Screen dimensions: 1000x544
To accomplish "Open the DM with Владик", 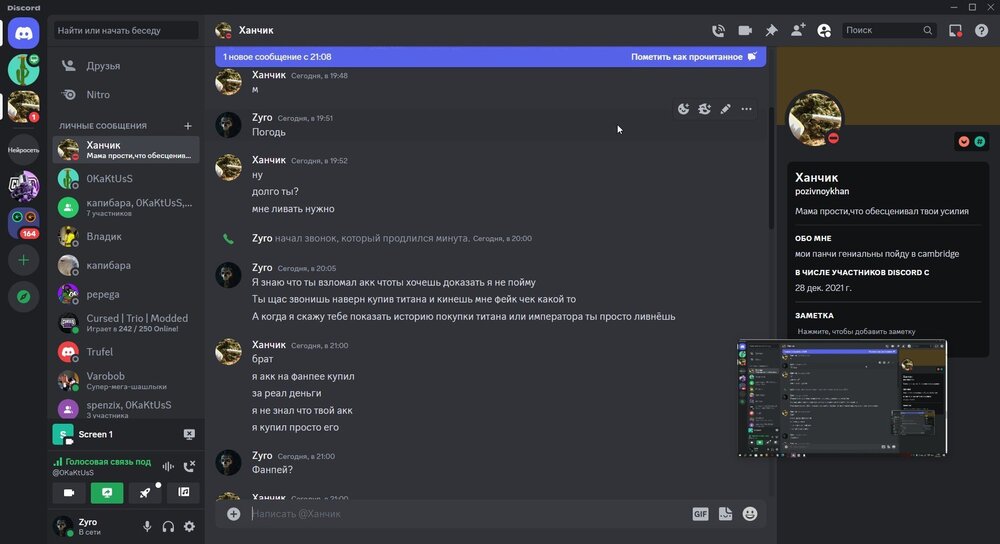I will tap(126, 237).
